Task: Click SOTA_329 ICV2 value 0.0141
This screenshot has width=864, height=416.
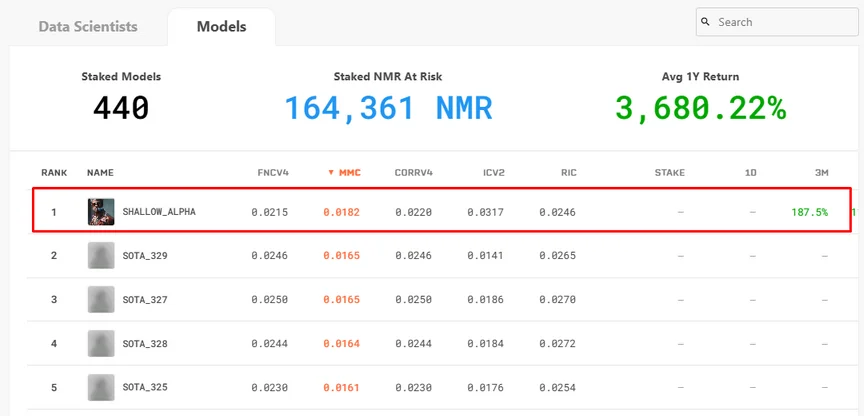Action: tap(485, 256)
